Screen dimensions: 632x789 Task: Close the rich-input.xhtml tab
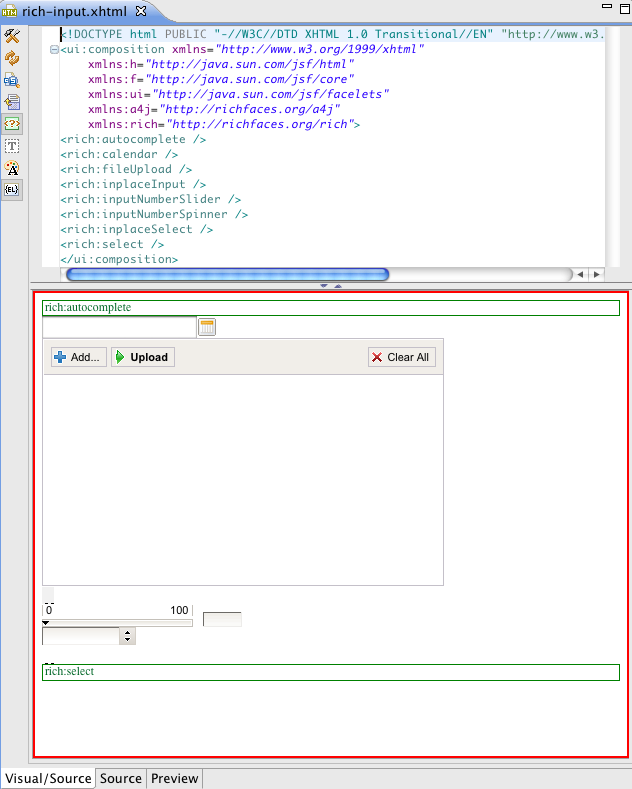[141, 11]
